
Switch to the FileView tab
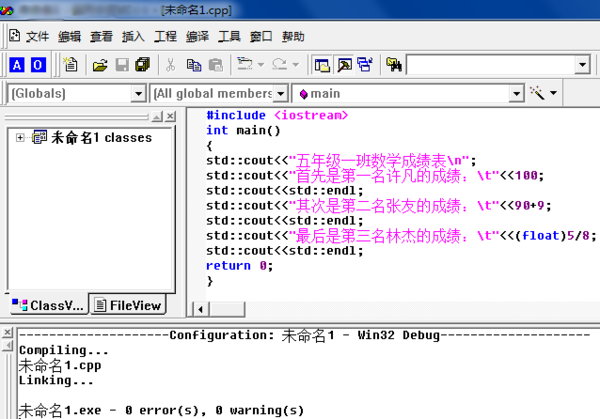pos(126,305)
